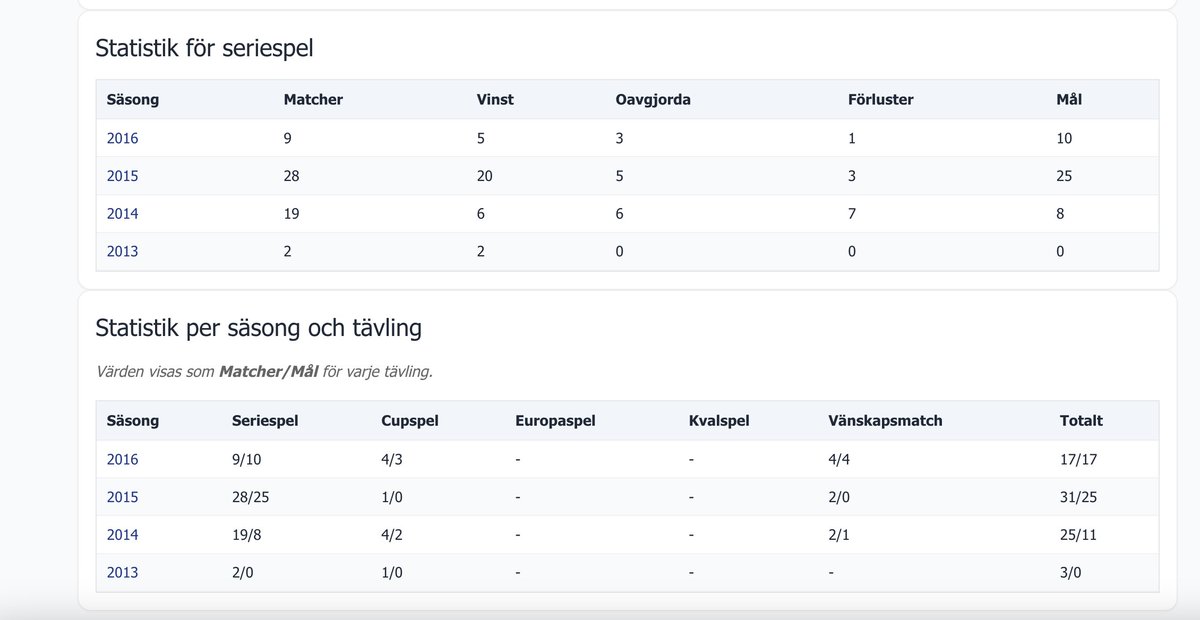Click Mål value '8' in the 2014 row

[1060, 214]
